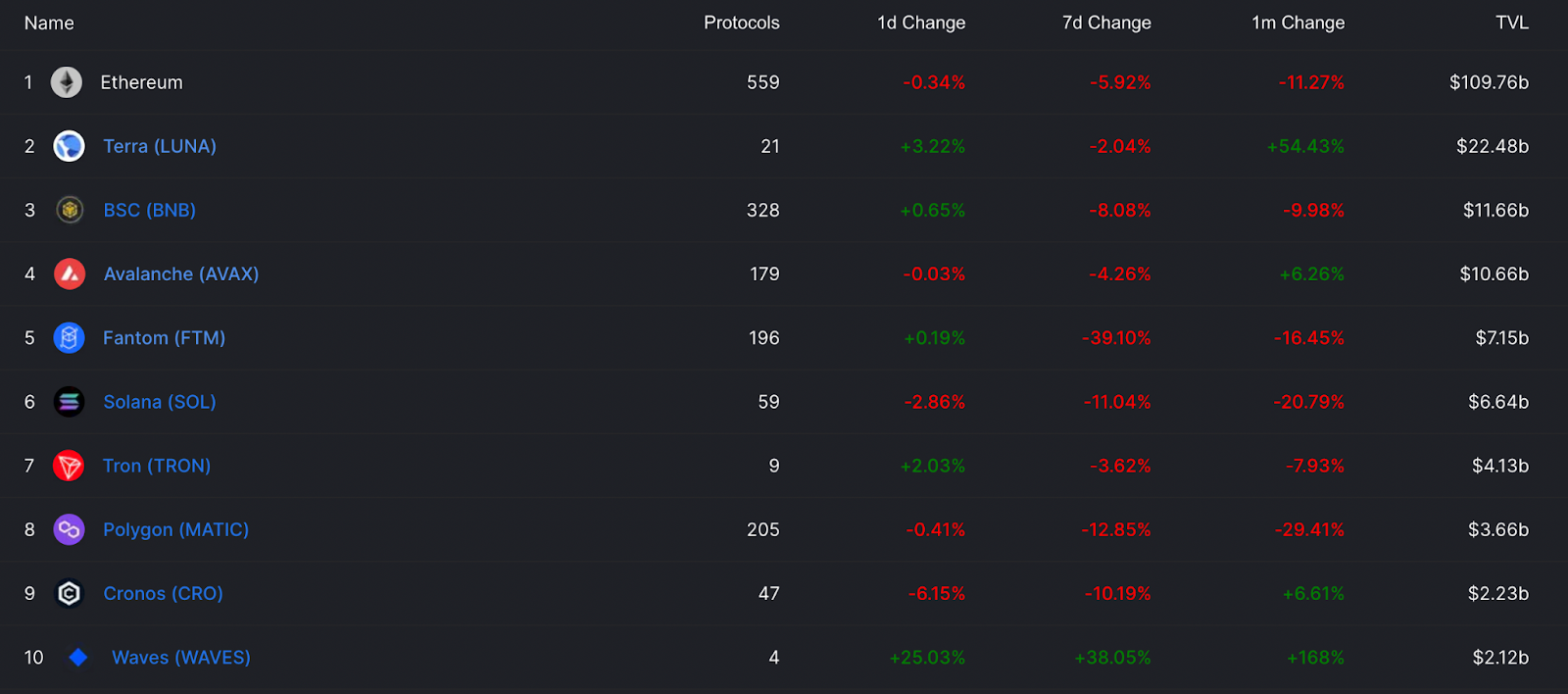
Task: Sort by the Protocols column header
Action: click(x=741, y=23)
